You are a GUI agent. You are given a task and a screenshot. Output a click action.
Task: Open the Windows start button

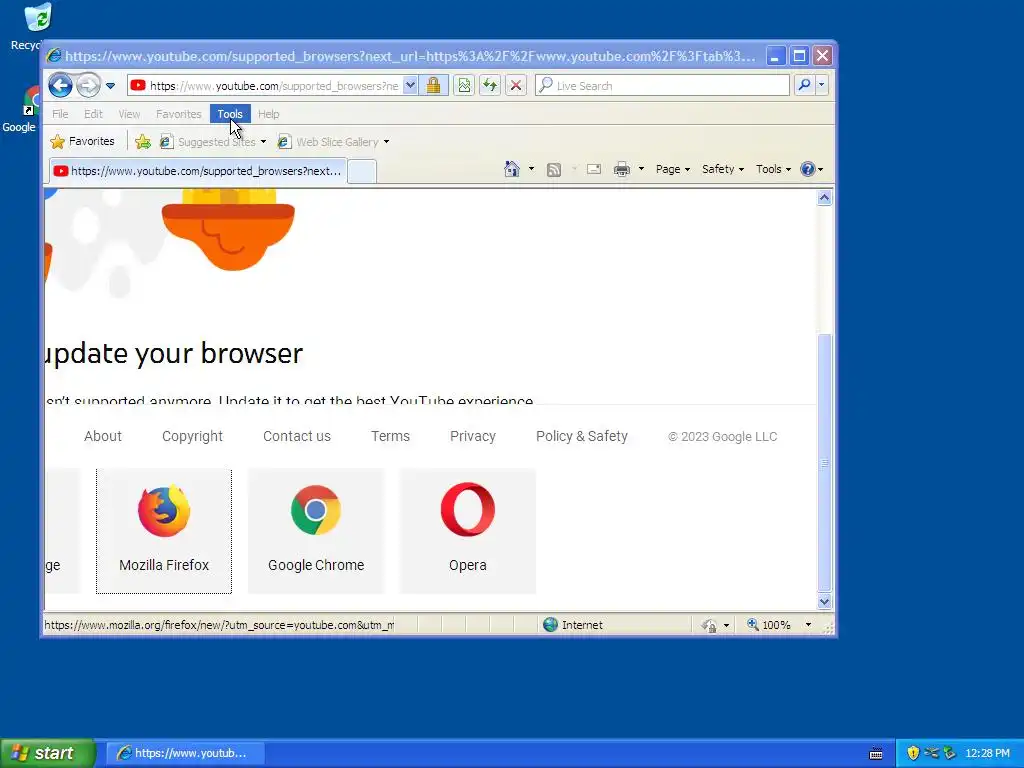(x=48, y=753)
